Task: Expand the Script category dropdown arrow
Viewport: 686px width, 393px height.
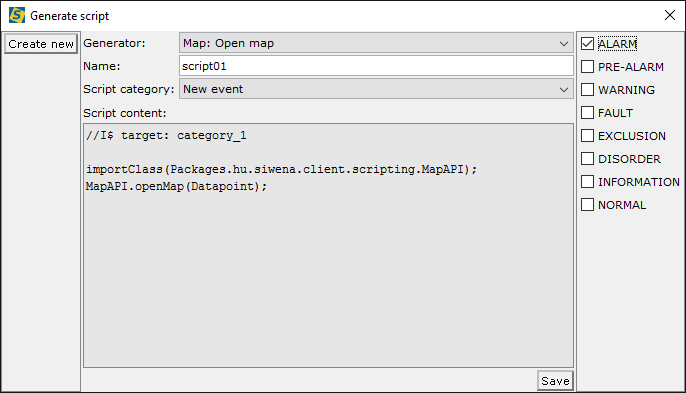Action: (564, 89)
